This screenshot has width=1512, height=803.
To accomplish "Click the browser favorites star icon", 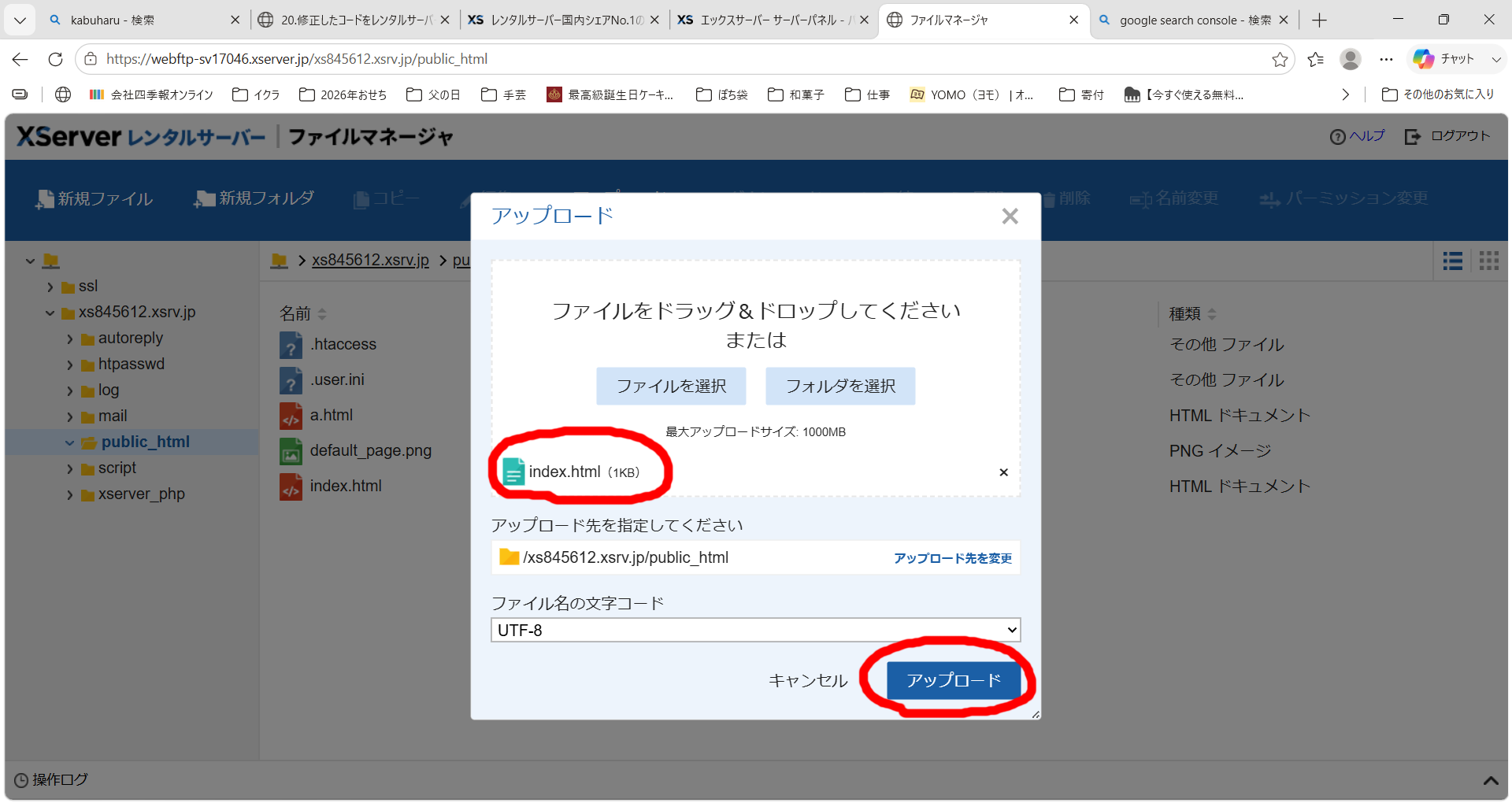I will coord(1280,59).
